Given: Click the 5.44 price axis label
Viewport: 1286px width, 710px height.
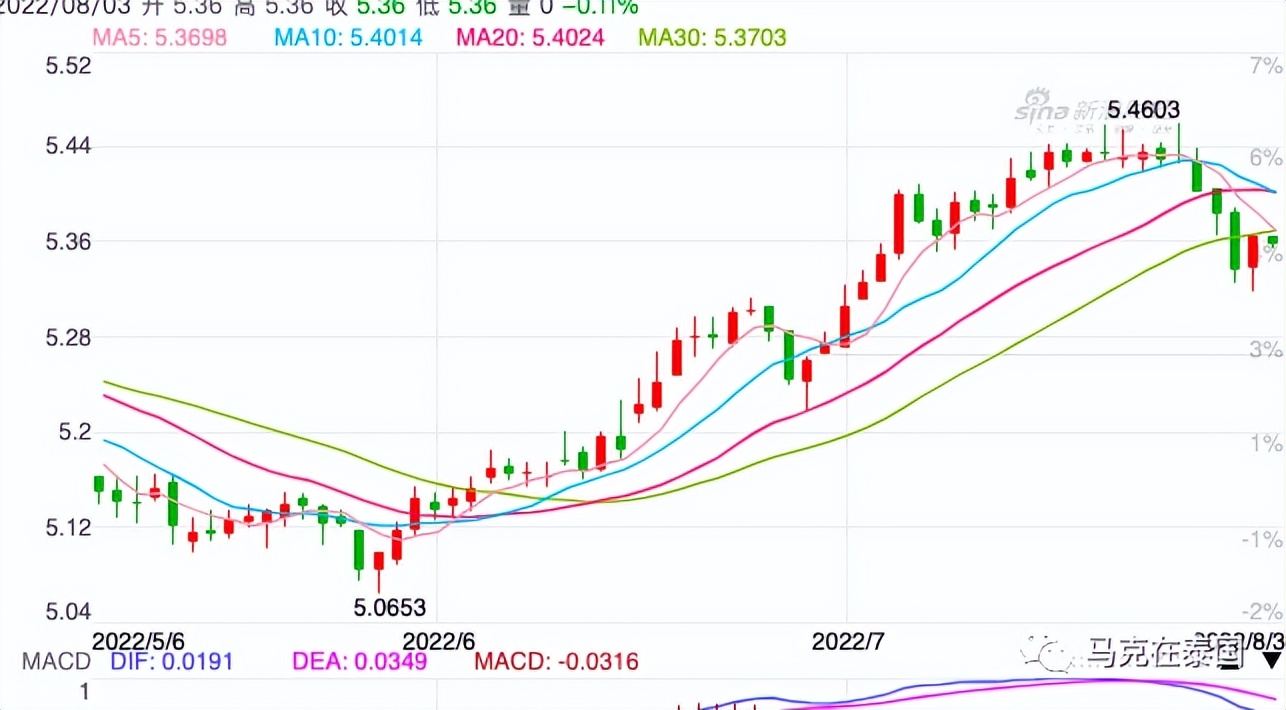Looking at the screenshot, I should [x=68, y=147].
